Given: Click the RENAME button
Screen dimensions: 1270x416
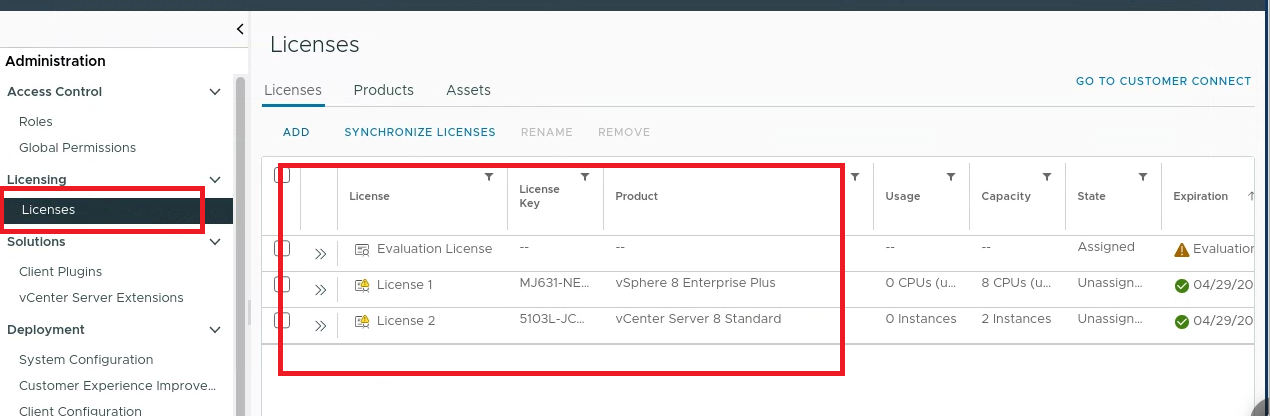Looking at the screenshot, I should click(547, 132).
